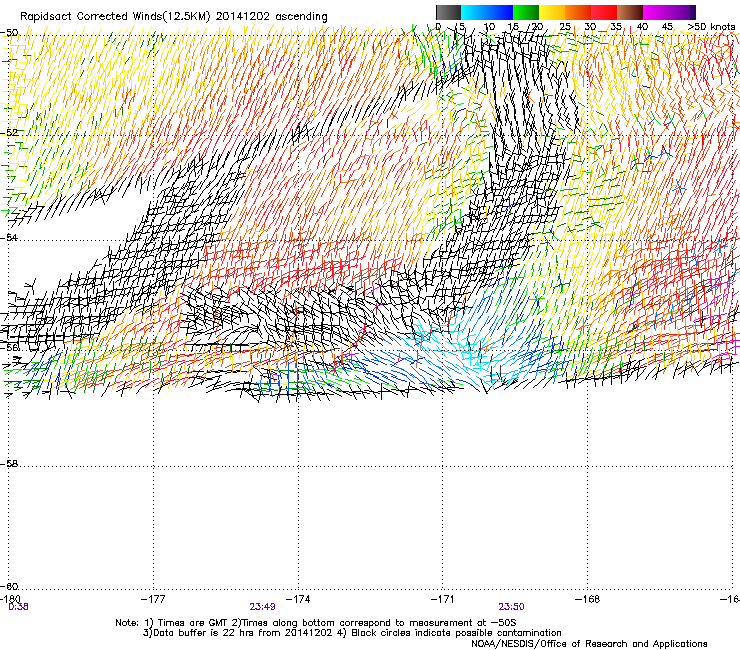The height and width of the screenshot is (650, 740).
Task: Click the -56 latitude axis label
Action: 9,347
